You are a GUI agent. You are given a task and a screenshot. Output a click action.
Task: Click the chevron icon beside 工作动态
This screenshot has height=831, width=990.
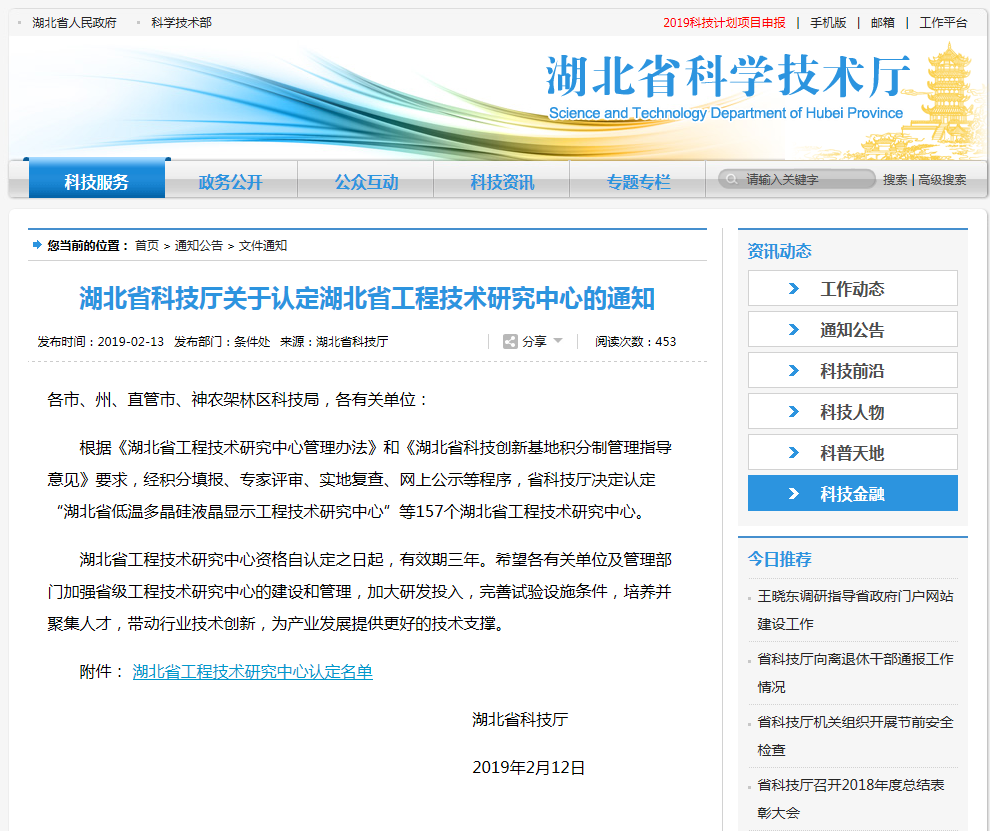[794, 289]
